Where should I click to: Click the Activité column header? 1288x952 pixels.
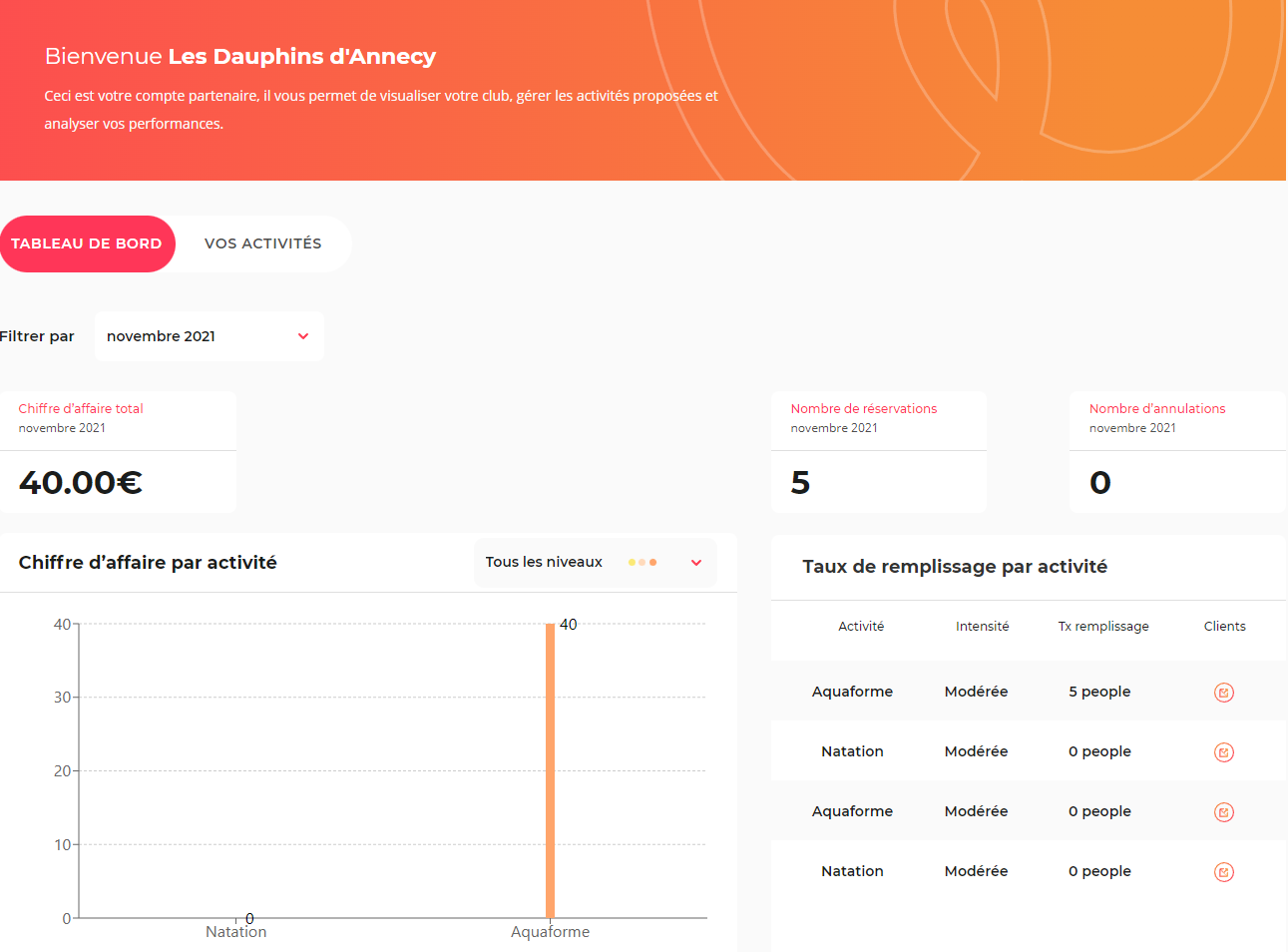coord(861,627)
